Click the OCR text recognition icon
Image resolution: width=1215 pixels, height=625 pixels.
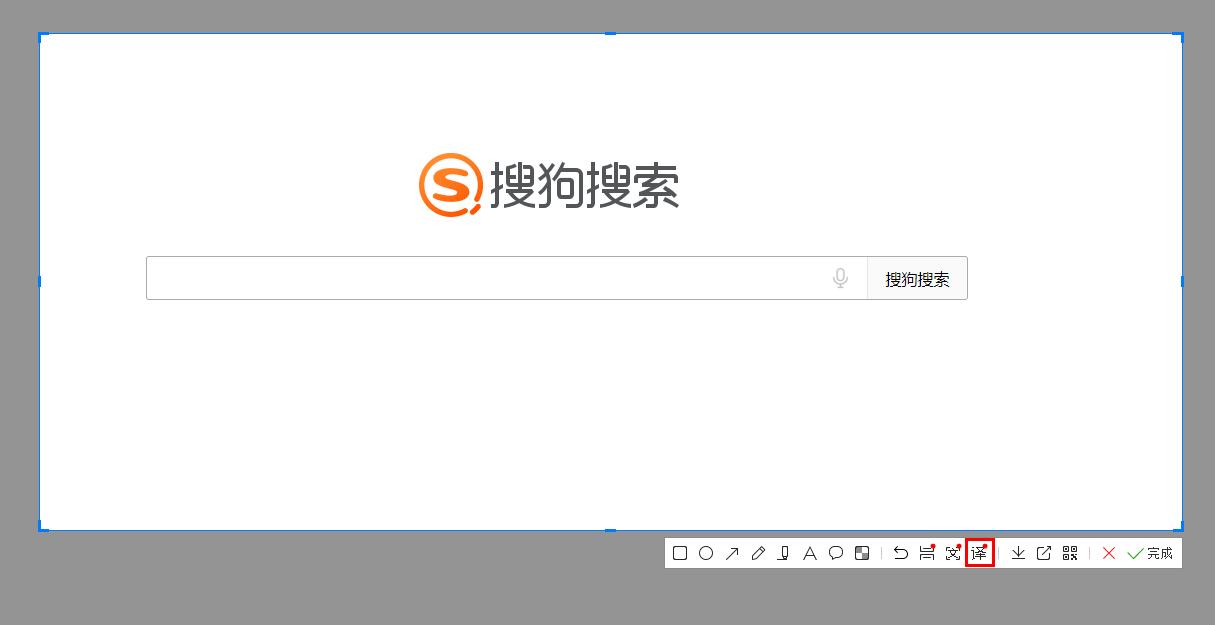point(952,552)
